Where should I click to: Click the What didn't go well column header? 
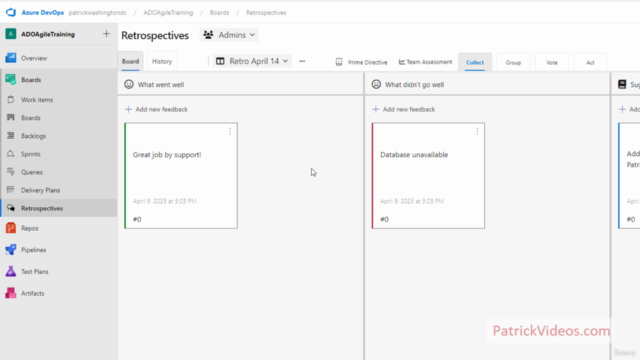(414, 84)
